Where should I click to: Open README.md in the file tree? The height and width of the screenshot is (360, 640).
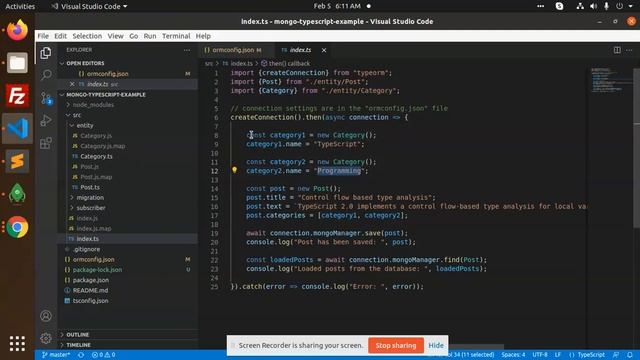click(90, 290)
